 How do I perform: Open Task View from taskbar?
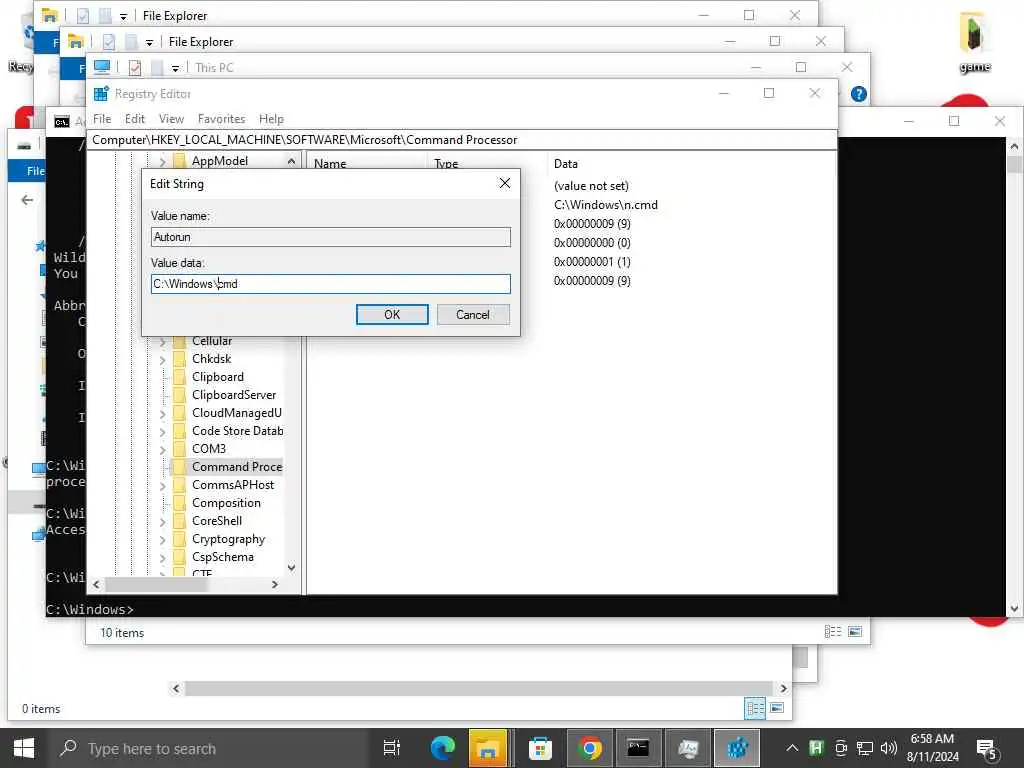392,748
